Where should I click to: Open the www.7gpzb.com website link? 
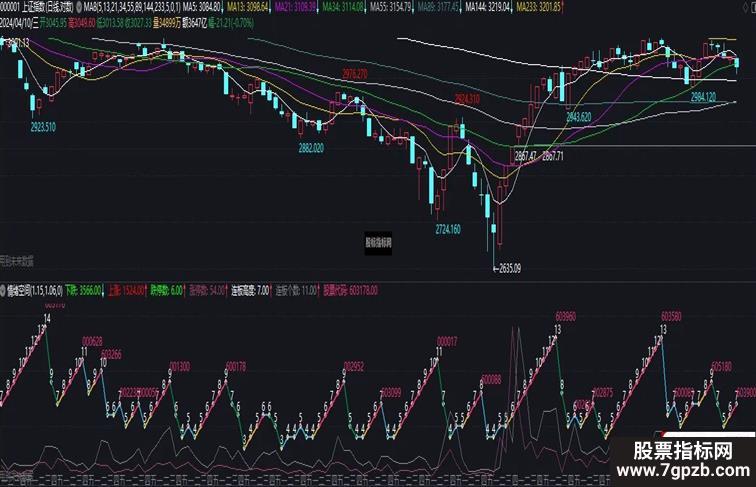683,470
